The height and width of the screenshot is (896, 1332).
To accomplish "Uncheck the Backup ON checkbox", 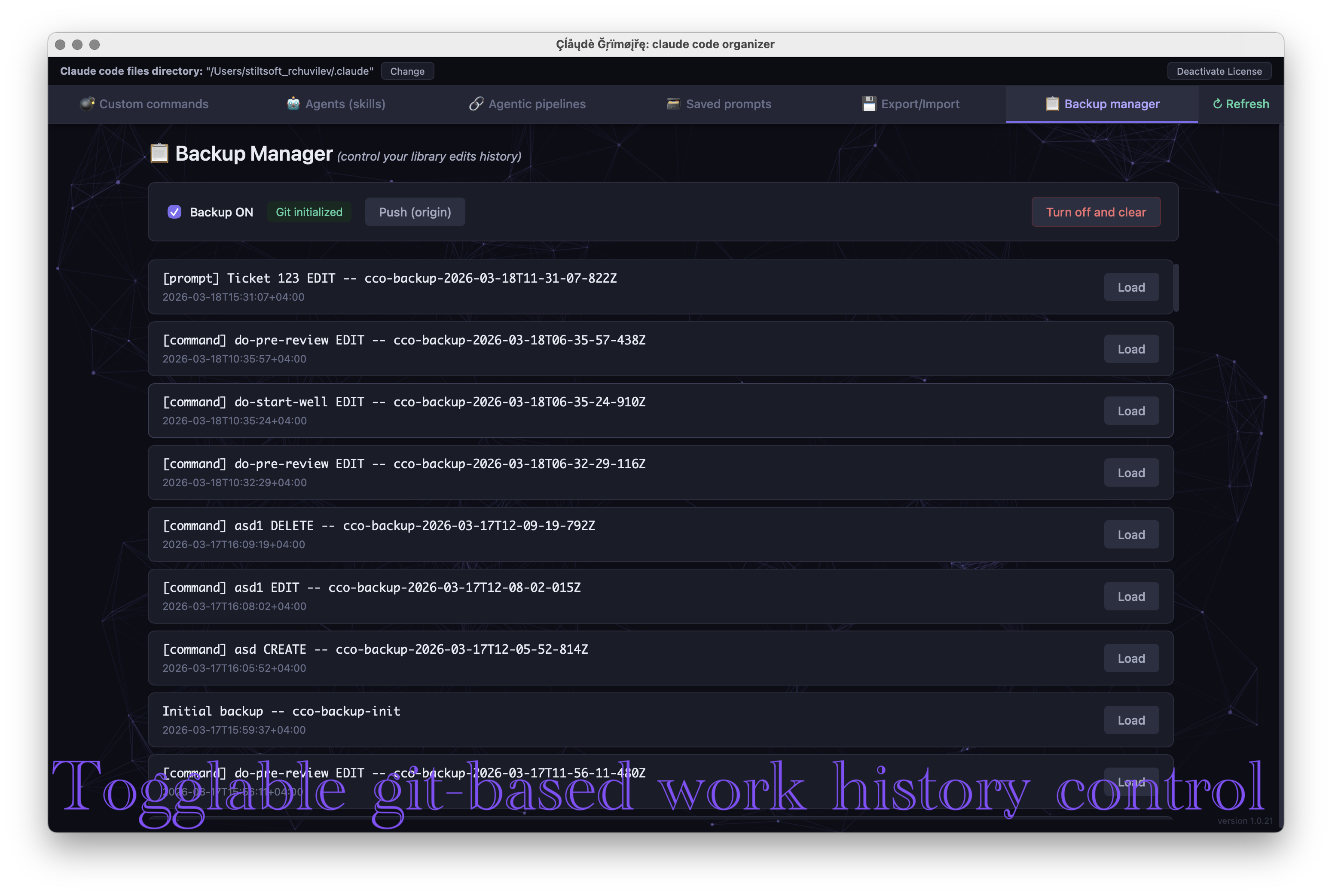I will pos(174,212).
